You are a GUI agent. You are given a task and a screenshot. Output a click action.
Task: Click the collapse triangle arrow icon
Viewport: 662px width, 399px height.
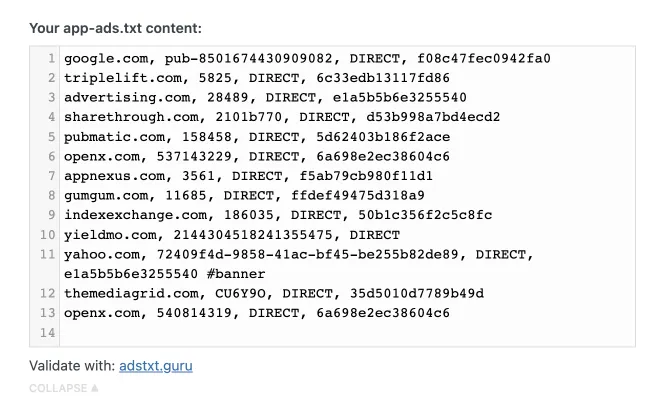[95, 388]
